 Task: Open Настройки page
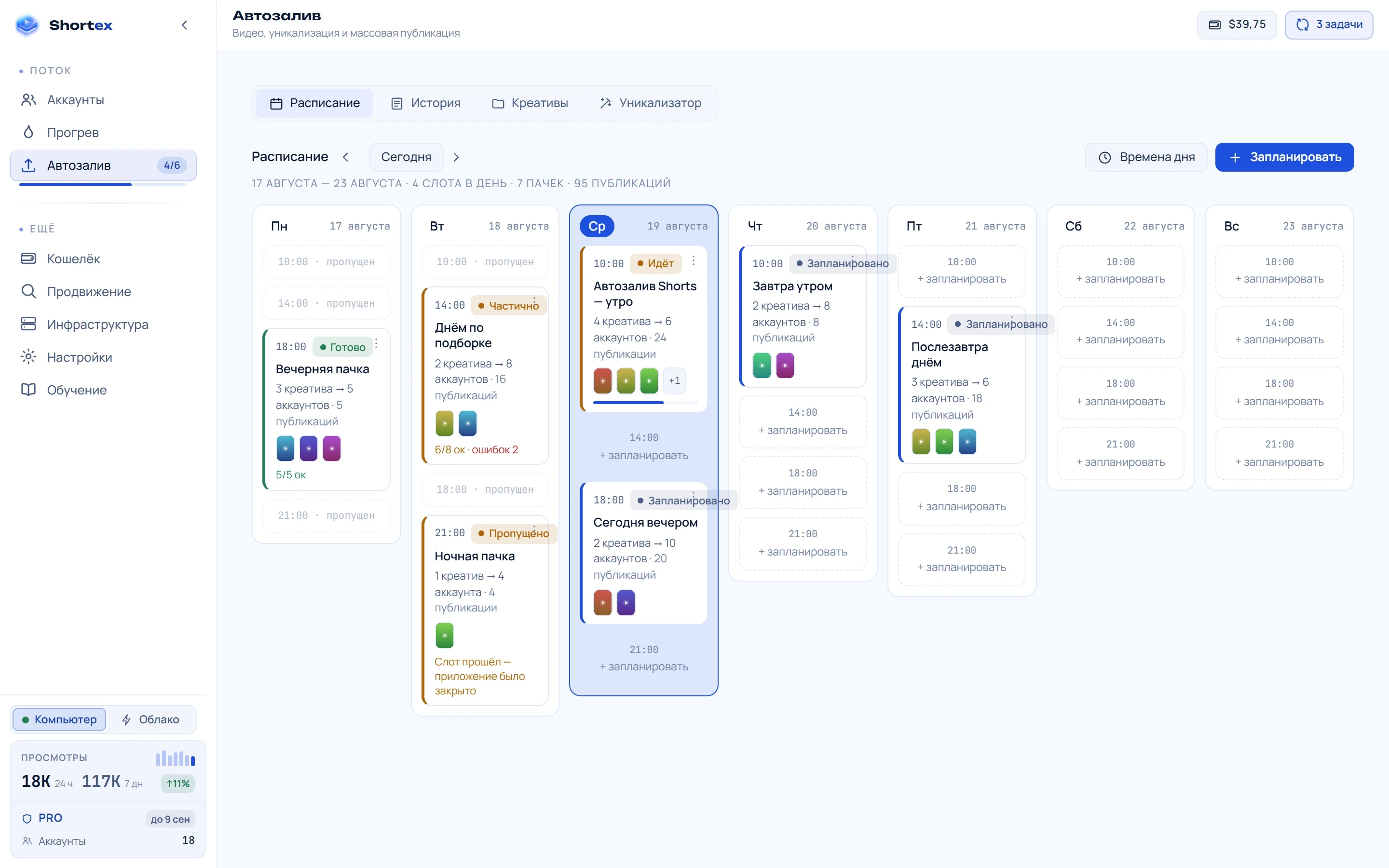pyautogui.click(x=103, y=357)
